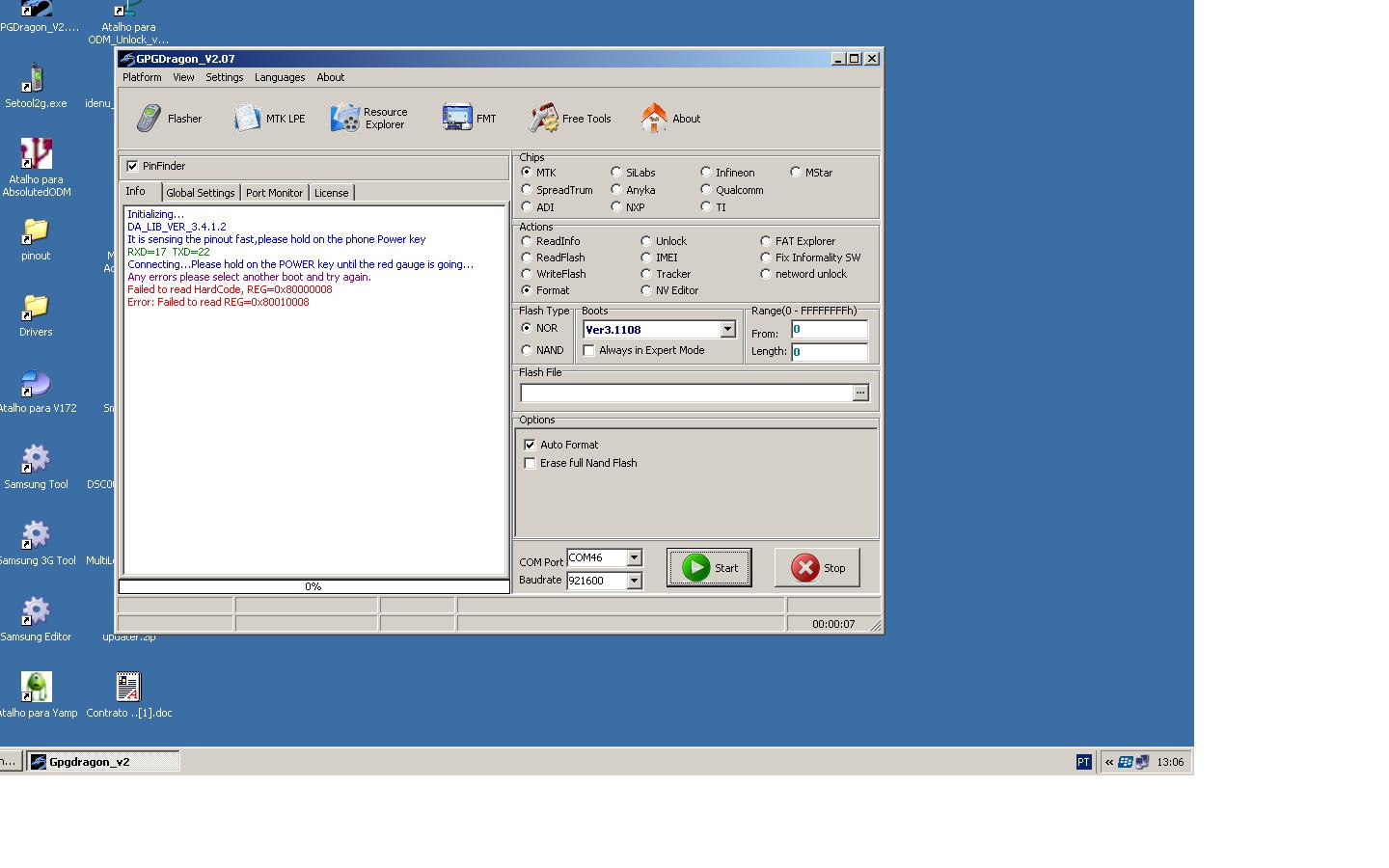Screen dimensions: 1389x868
Task: Open the Flasher tool
Action: pyautogui.click(x=169, y=119)
